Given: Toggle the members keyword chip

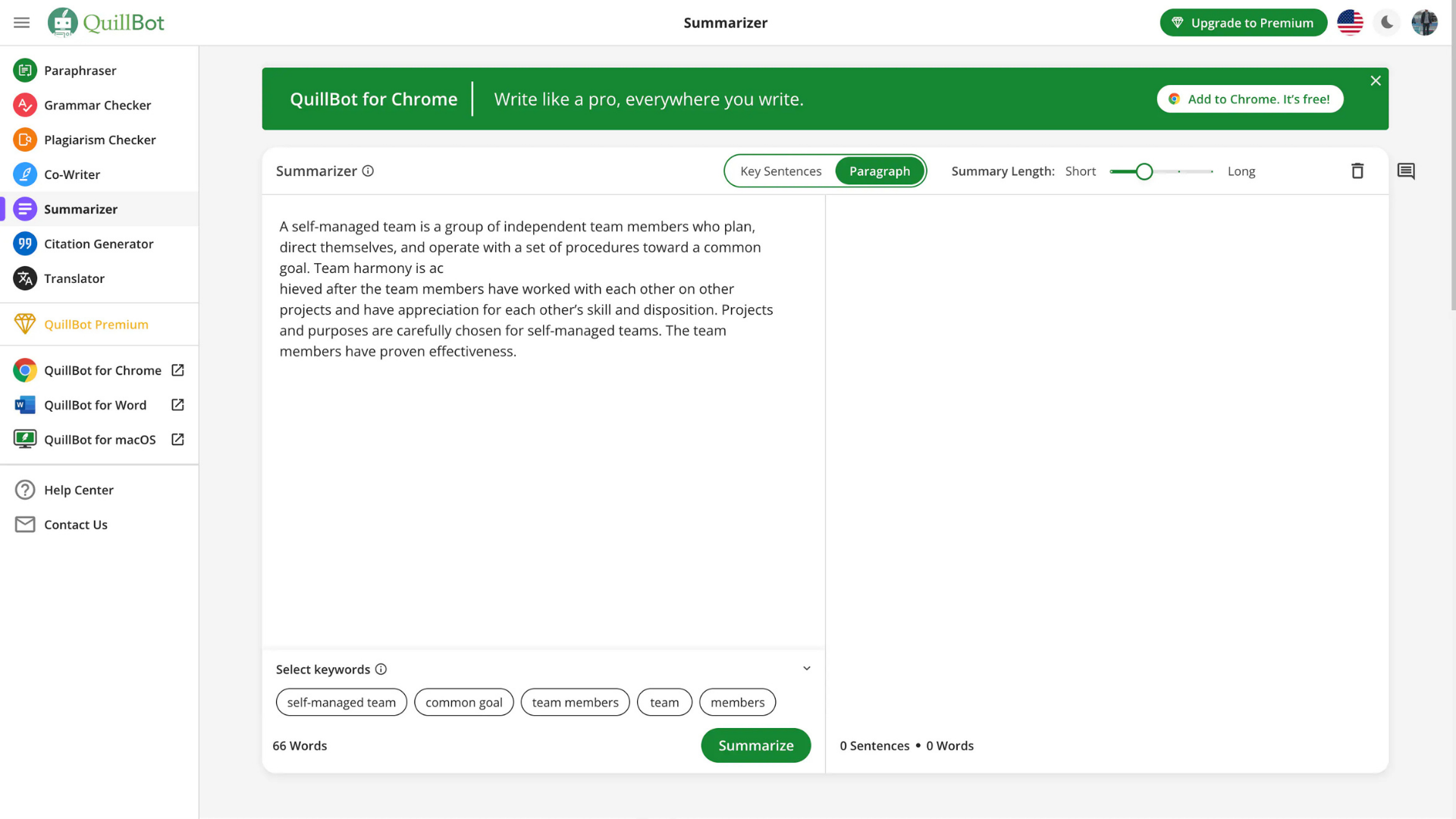Looking at the screenshot, I should tap(737, 702).
